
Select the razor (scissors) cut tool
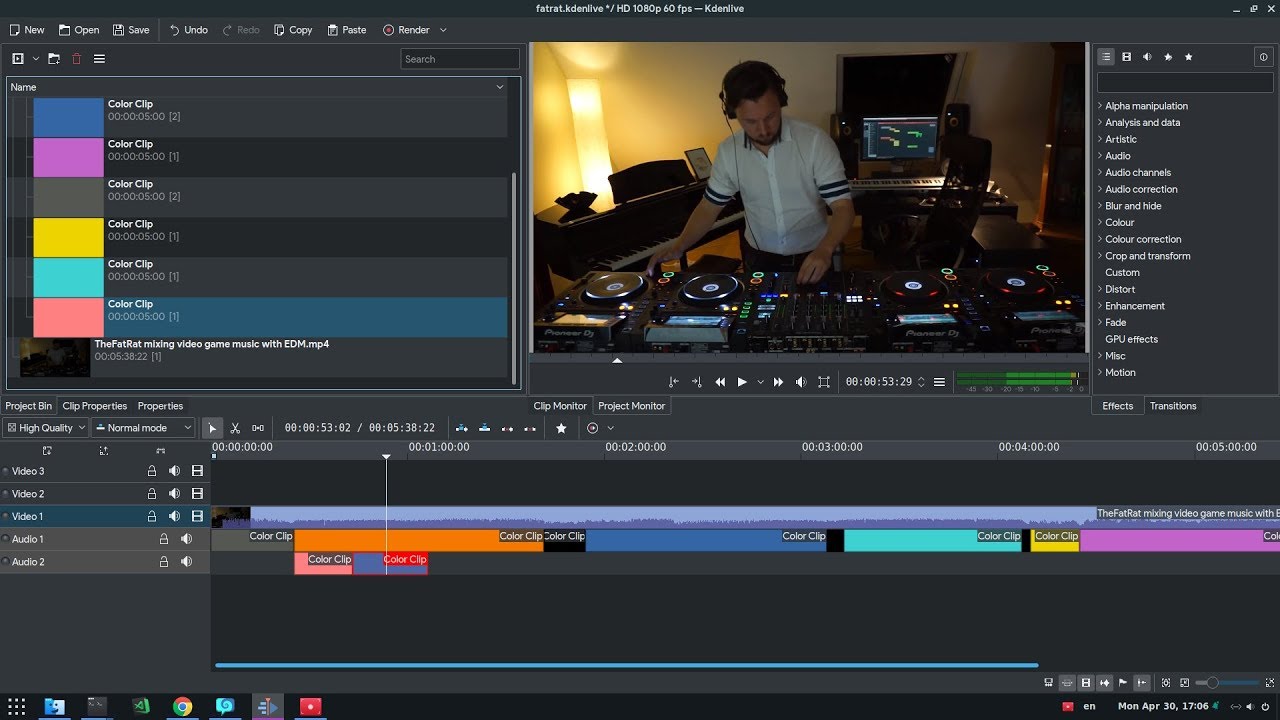(x=235, y=428)
